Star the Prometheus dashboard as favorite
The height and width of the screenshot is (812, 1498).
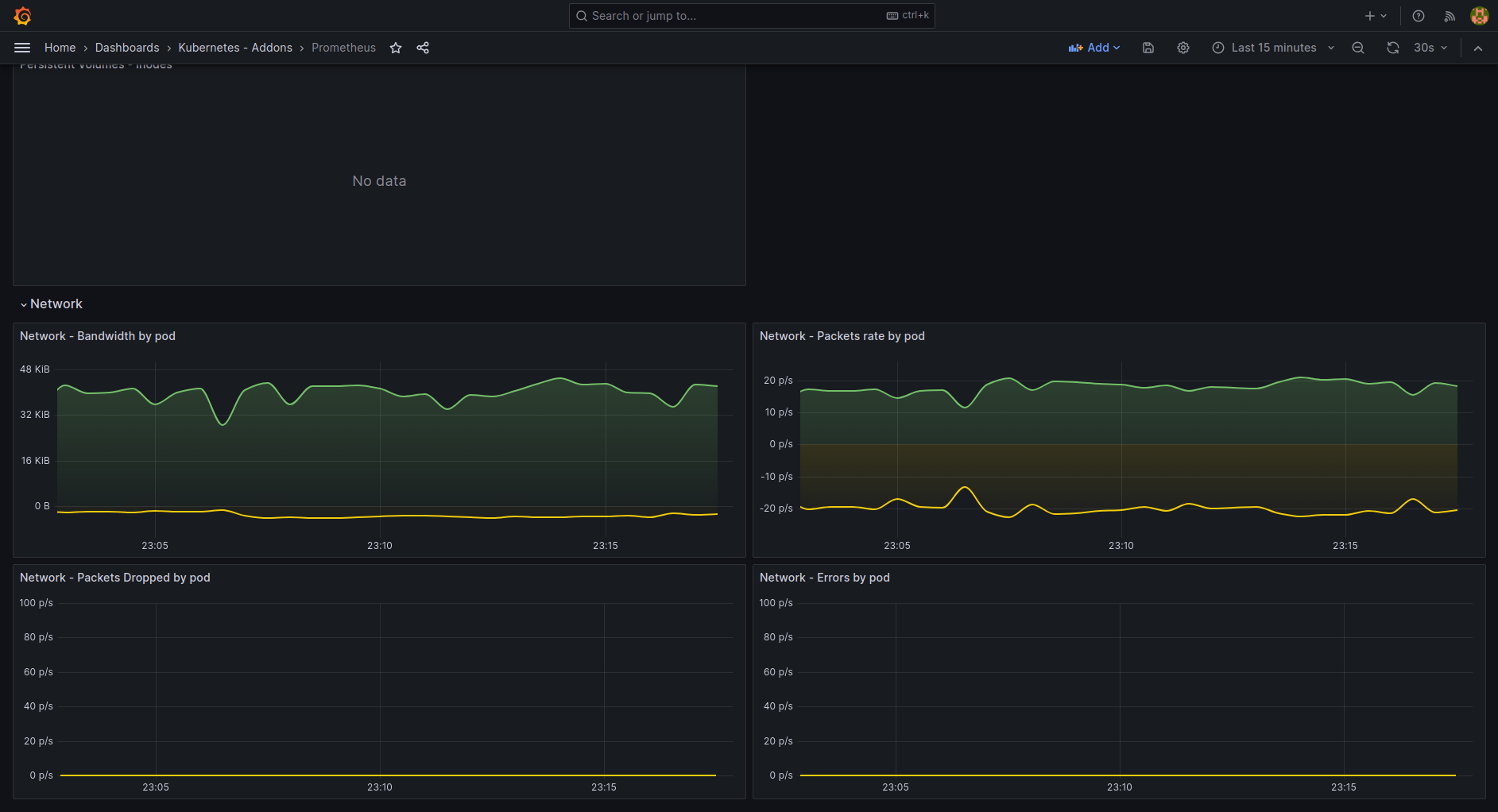click(396, 48)
